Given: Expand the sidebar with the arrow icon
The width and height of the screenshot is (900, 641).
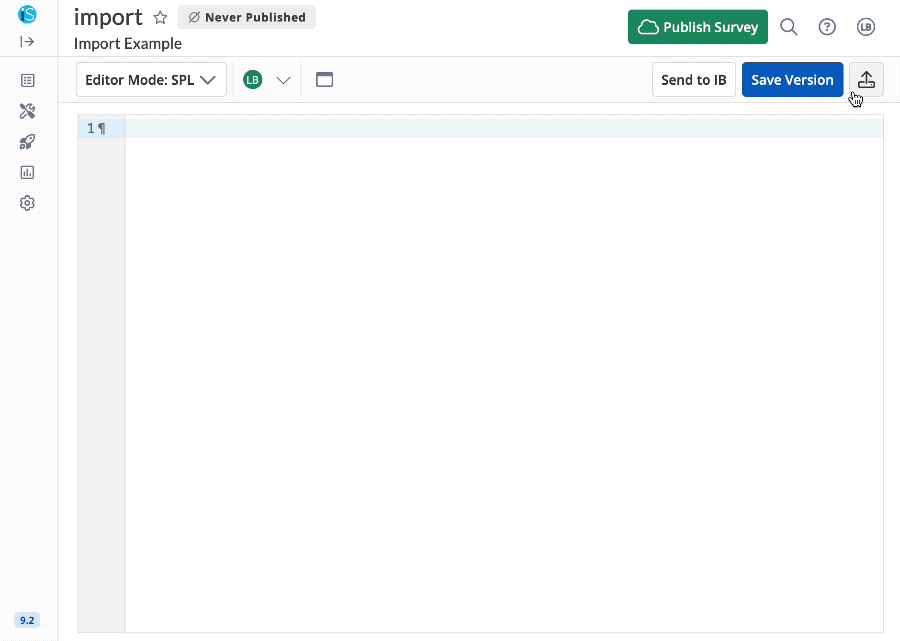Looking at the screenshot, I should click(27, 43).
